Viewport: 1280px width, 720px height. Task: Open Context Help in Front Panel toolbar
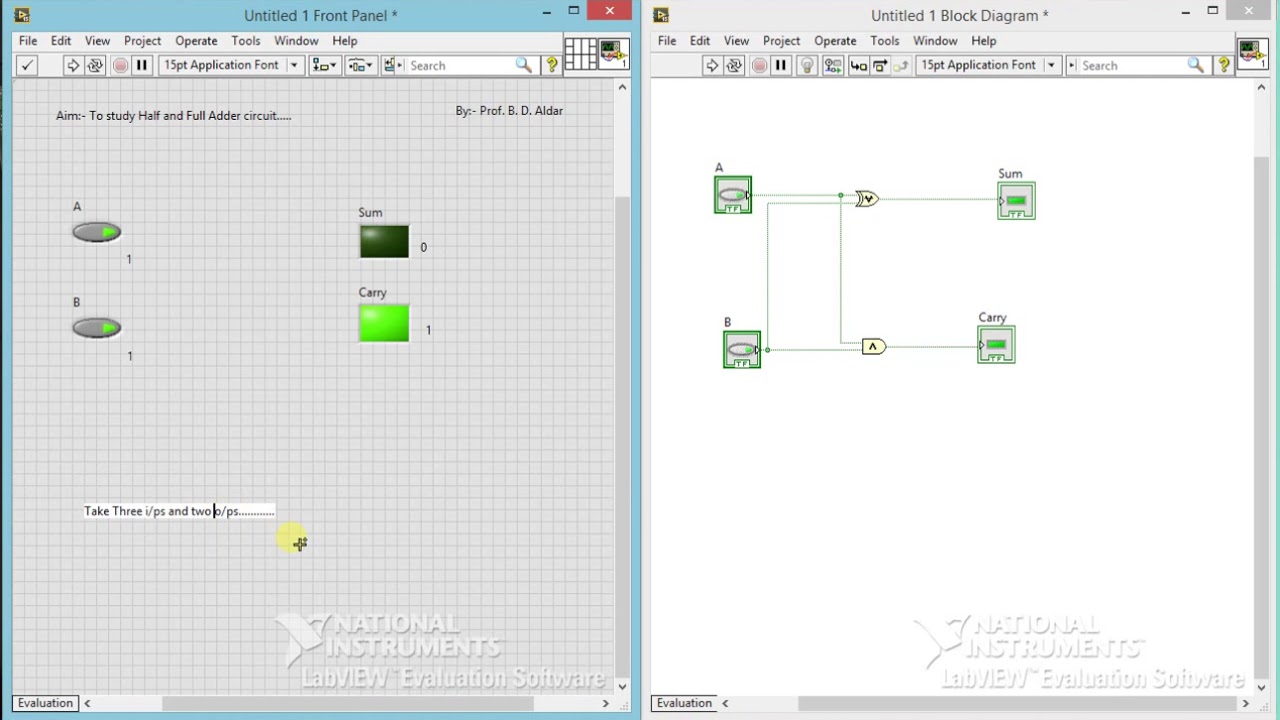tap(551, 65)
